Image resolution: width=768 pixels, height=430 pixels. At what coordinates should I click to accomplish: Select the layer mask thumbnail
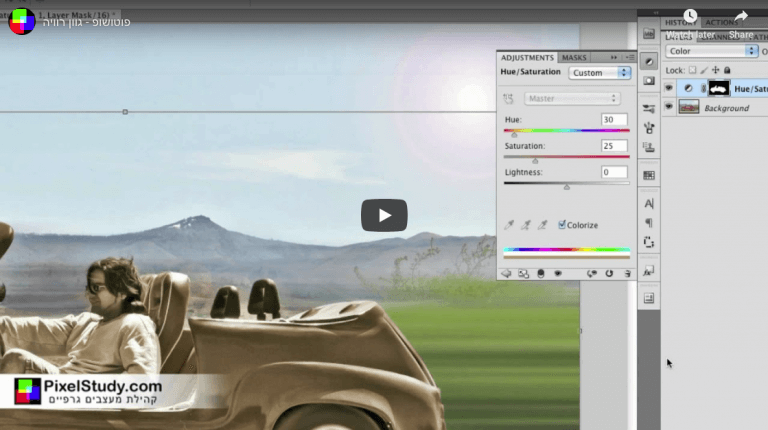pos(719,88)
